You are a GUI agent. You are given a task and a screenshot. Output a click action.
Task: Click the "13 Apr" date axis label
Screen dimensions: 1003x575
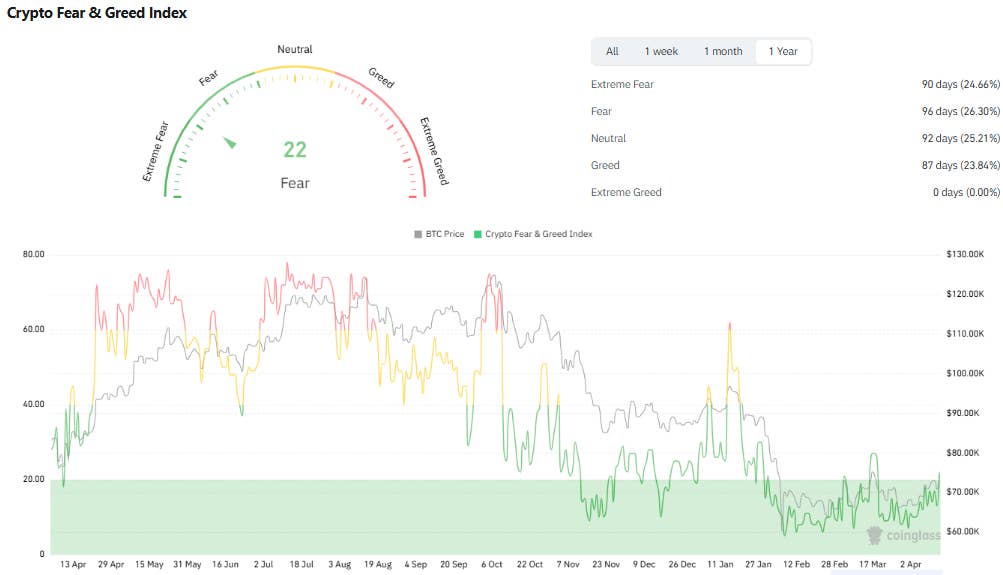tap(72, 564)
